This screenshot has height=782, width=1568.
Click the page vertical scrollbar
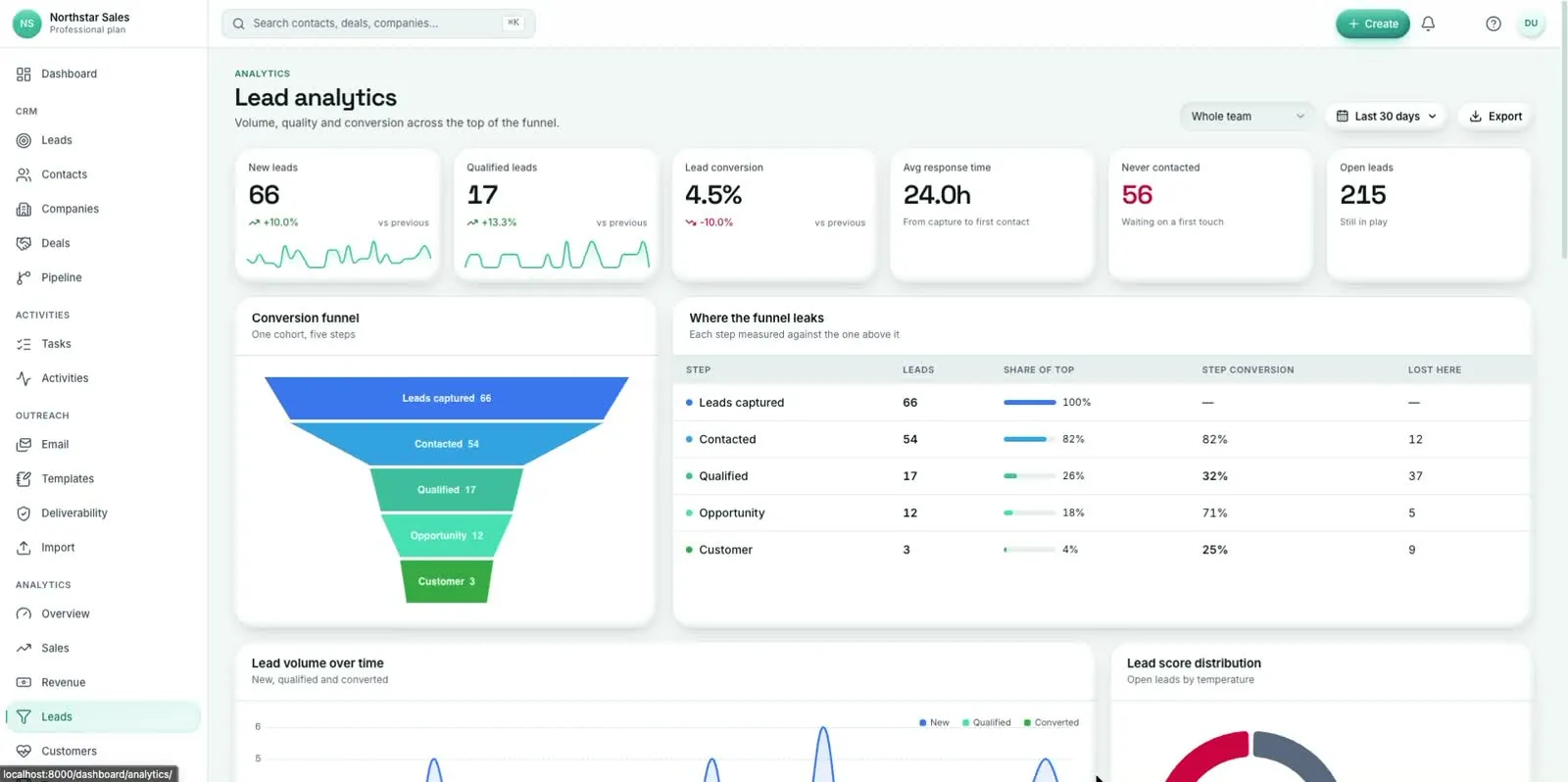click(x=1563, y=132)
